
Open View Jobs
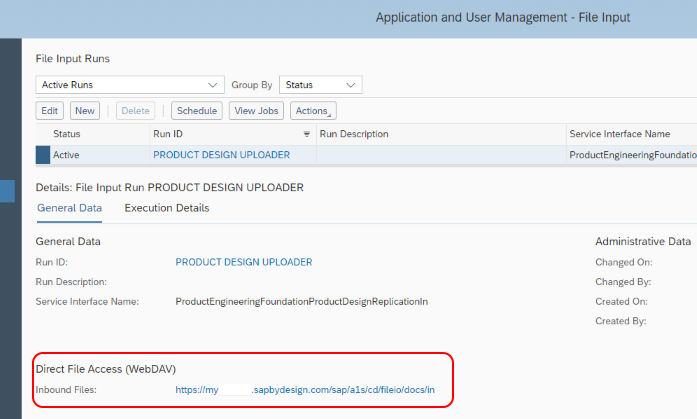257,111
